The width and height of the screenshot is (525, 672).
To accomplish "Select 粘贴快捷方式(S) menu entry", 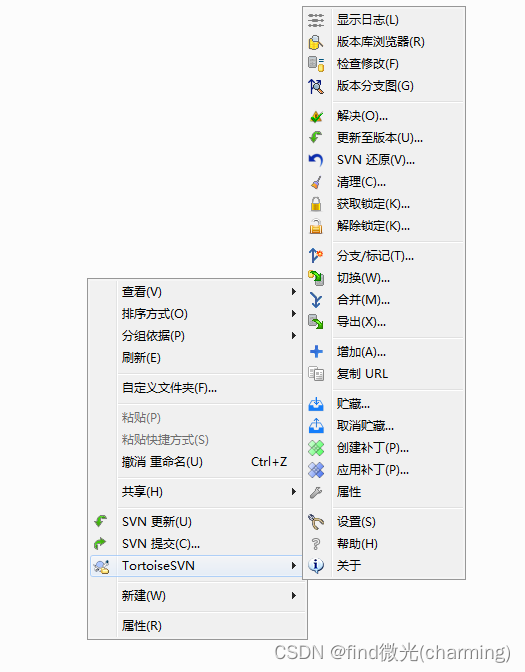I will (195, 440).
